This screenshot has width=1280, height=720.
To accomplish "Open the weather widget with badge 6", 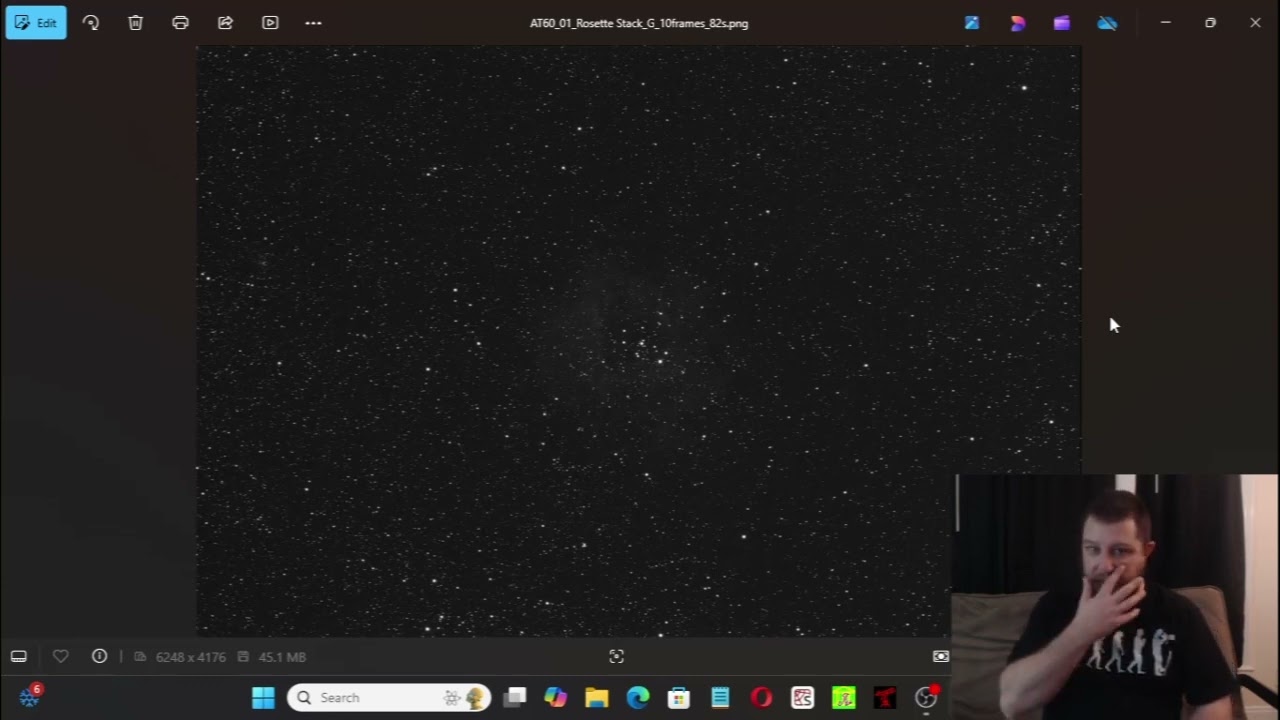I will [x=30, y=697].
